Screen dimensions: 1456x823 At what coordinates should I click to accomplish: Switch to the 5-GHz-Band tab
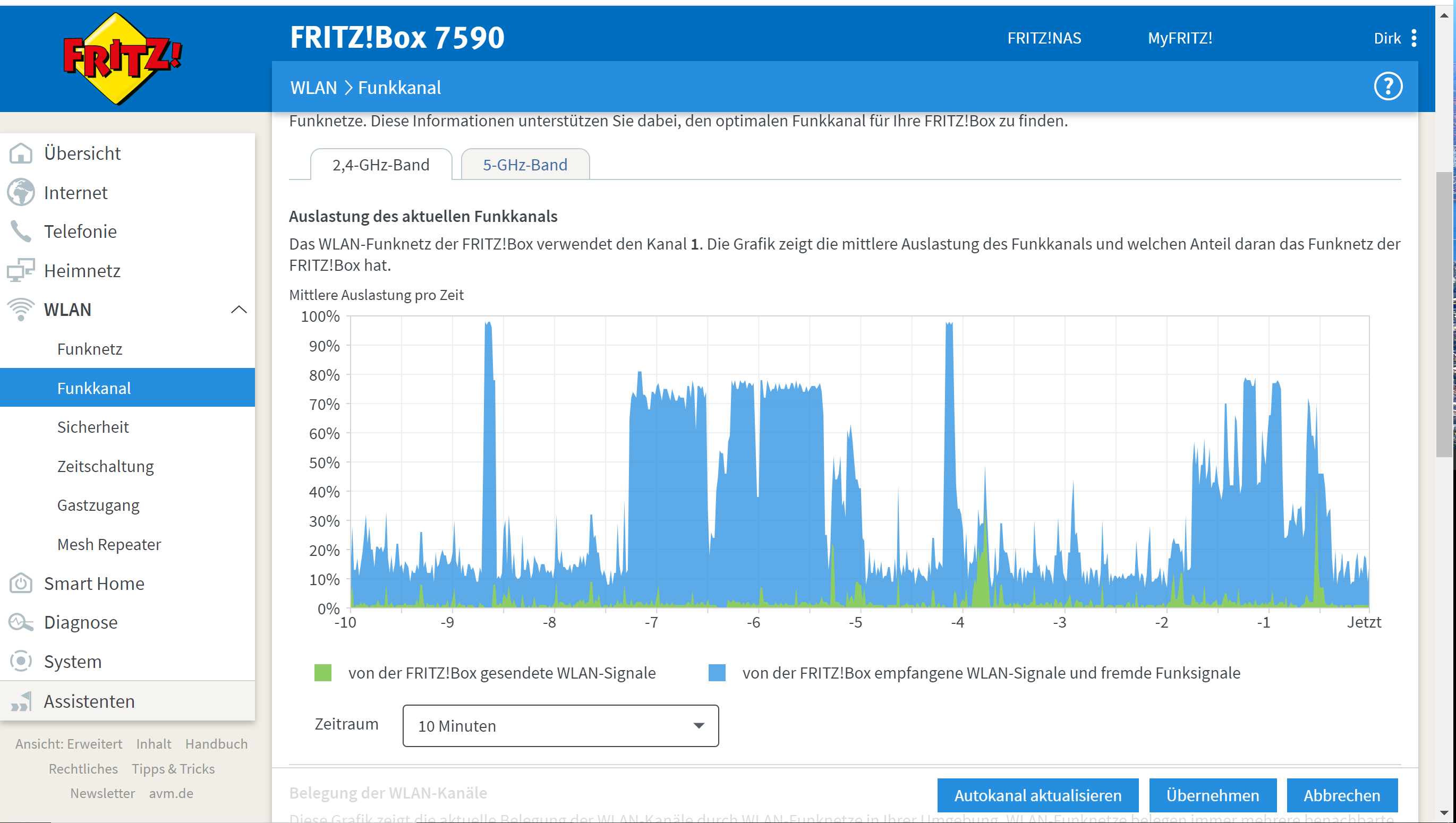525,165
